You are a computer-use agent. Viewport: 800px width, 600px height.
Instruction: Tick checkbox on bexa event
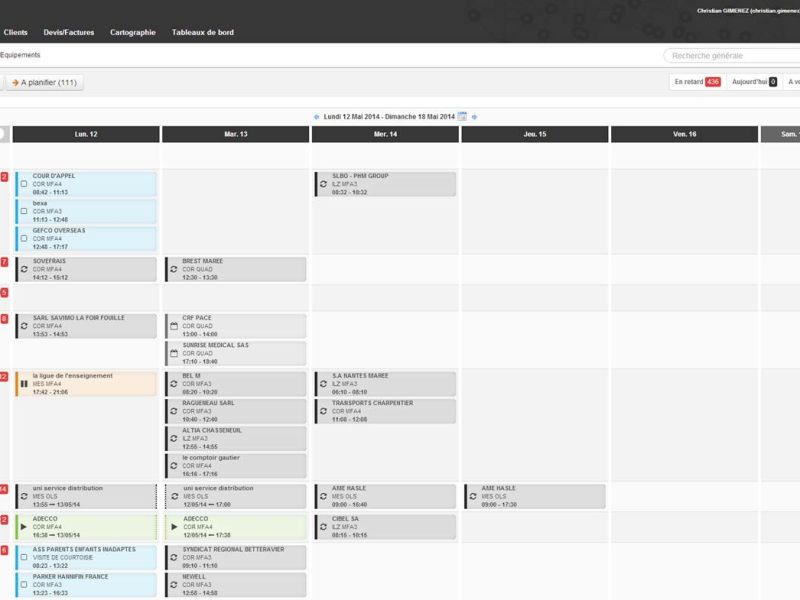coord(24,211)
